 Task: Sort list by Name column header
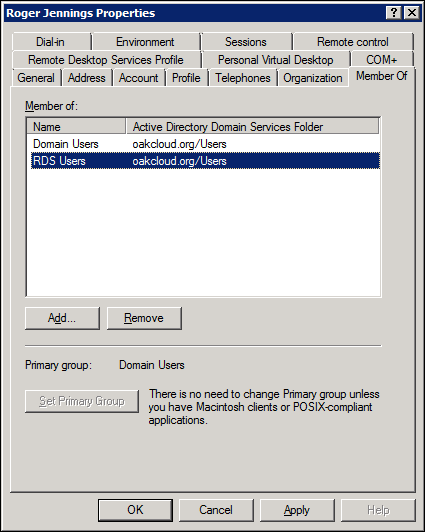76,127
